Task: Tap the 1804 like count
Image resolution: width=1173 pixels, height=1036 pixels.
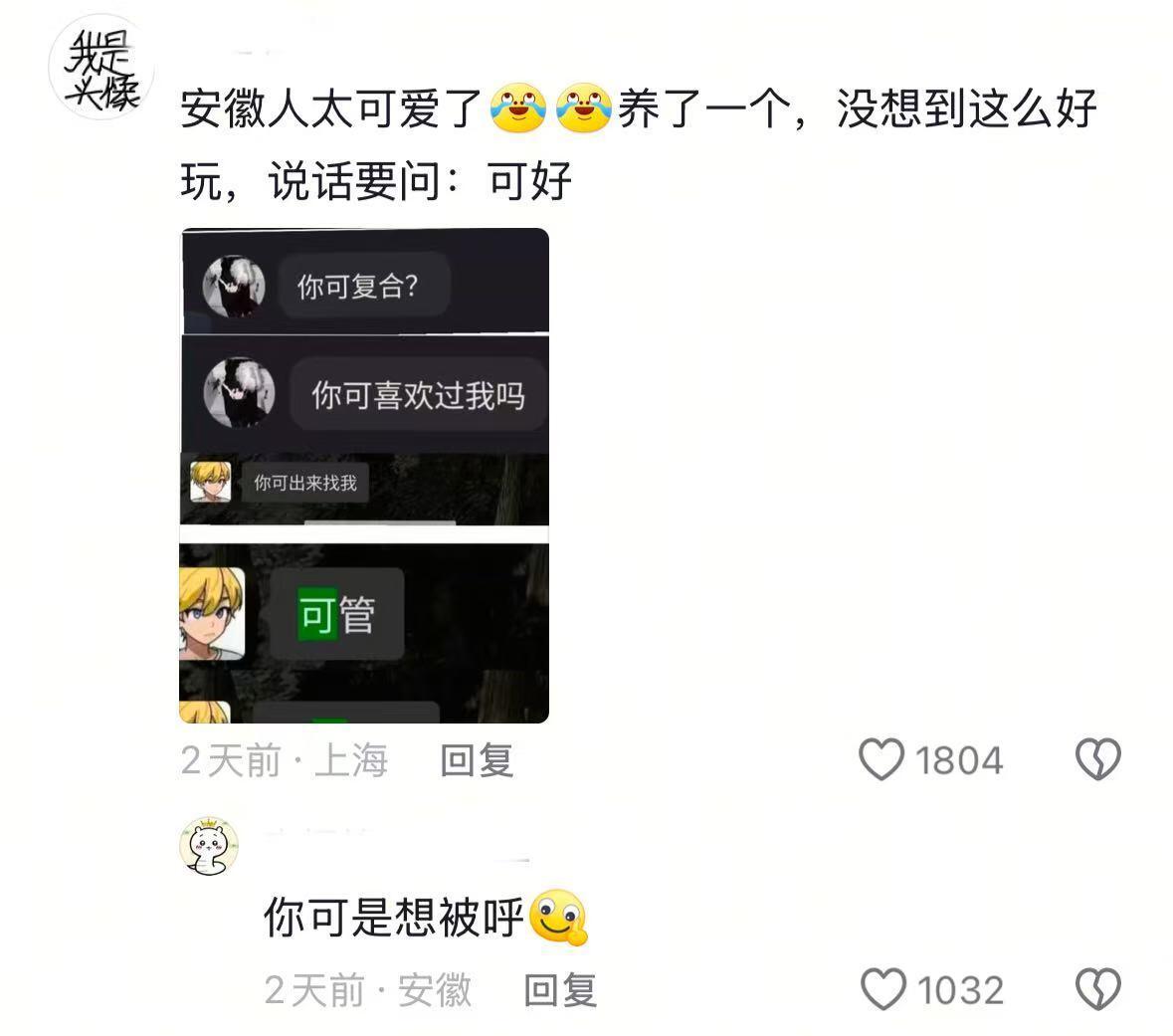Action: [x=958, y=760]
